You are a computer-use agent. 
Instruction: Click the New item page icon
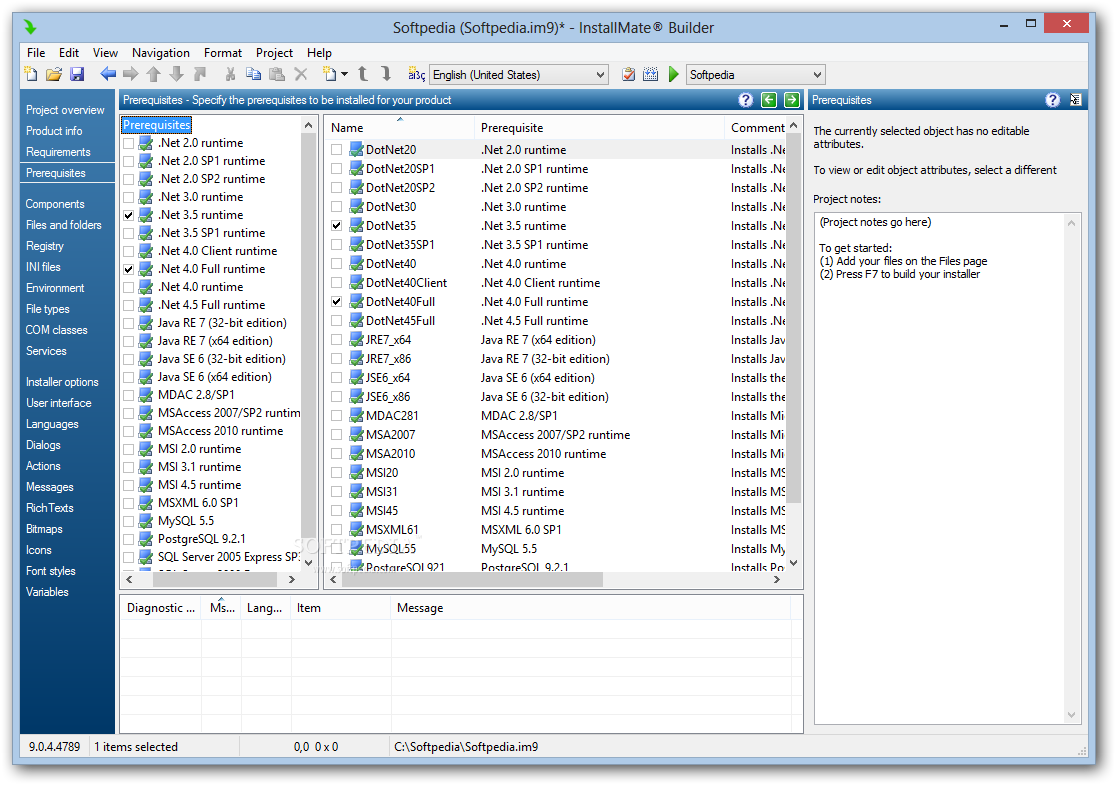(329, 74)
